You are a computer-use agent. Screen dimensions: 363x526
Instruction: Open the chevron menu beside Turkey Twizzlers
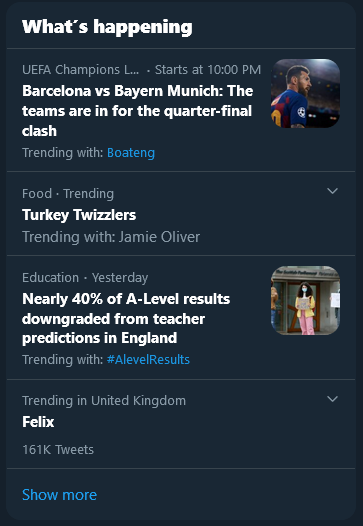332,191
